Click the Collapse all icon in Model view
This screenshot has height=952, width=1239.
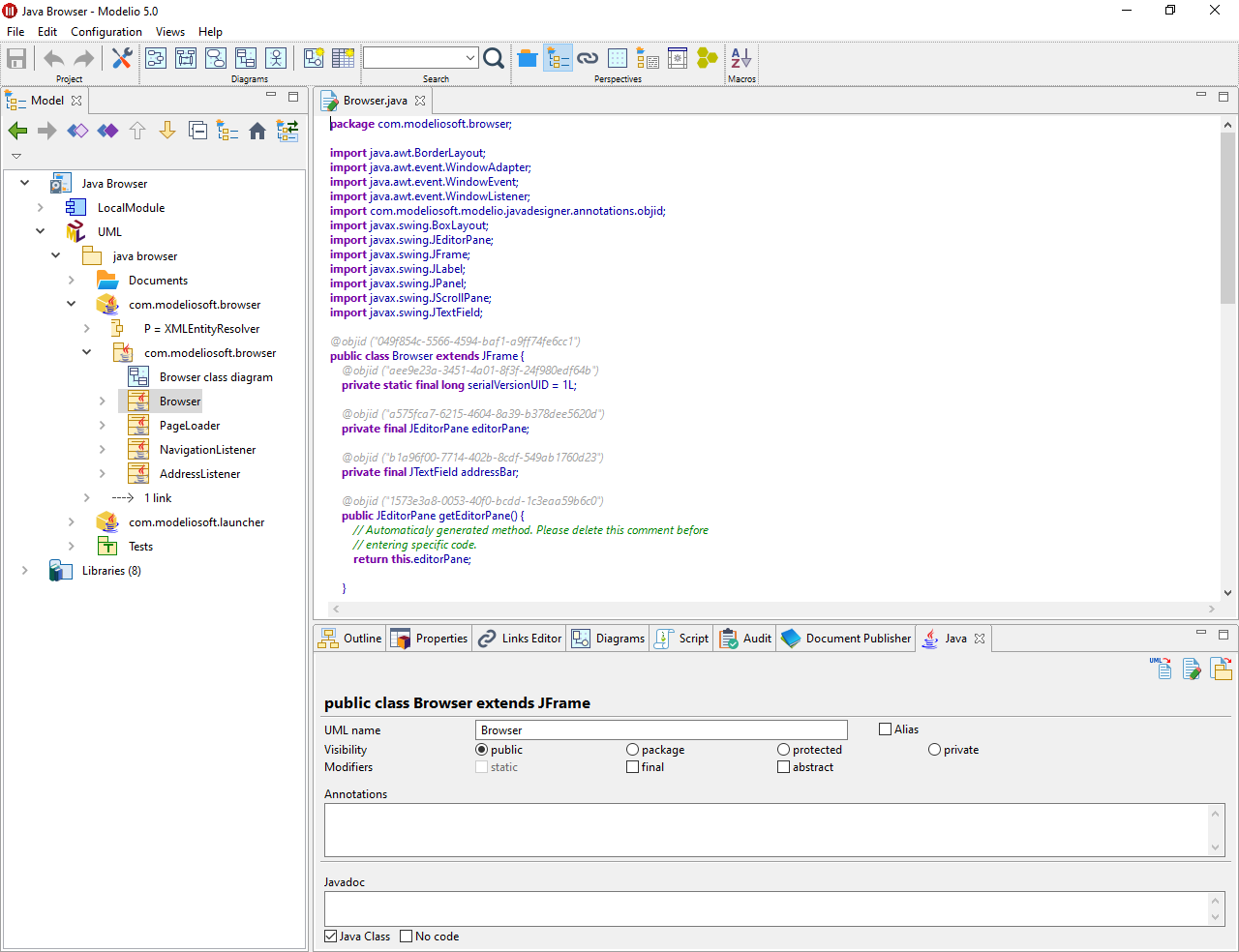click(x=197, y=131)
